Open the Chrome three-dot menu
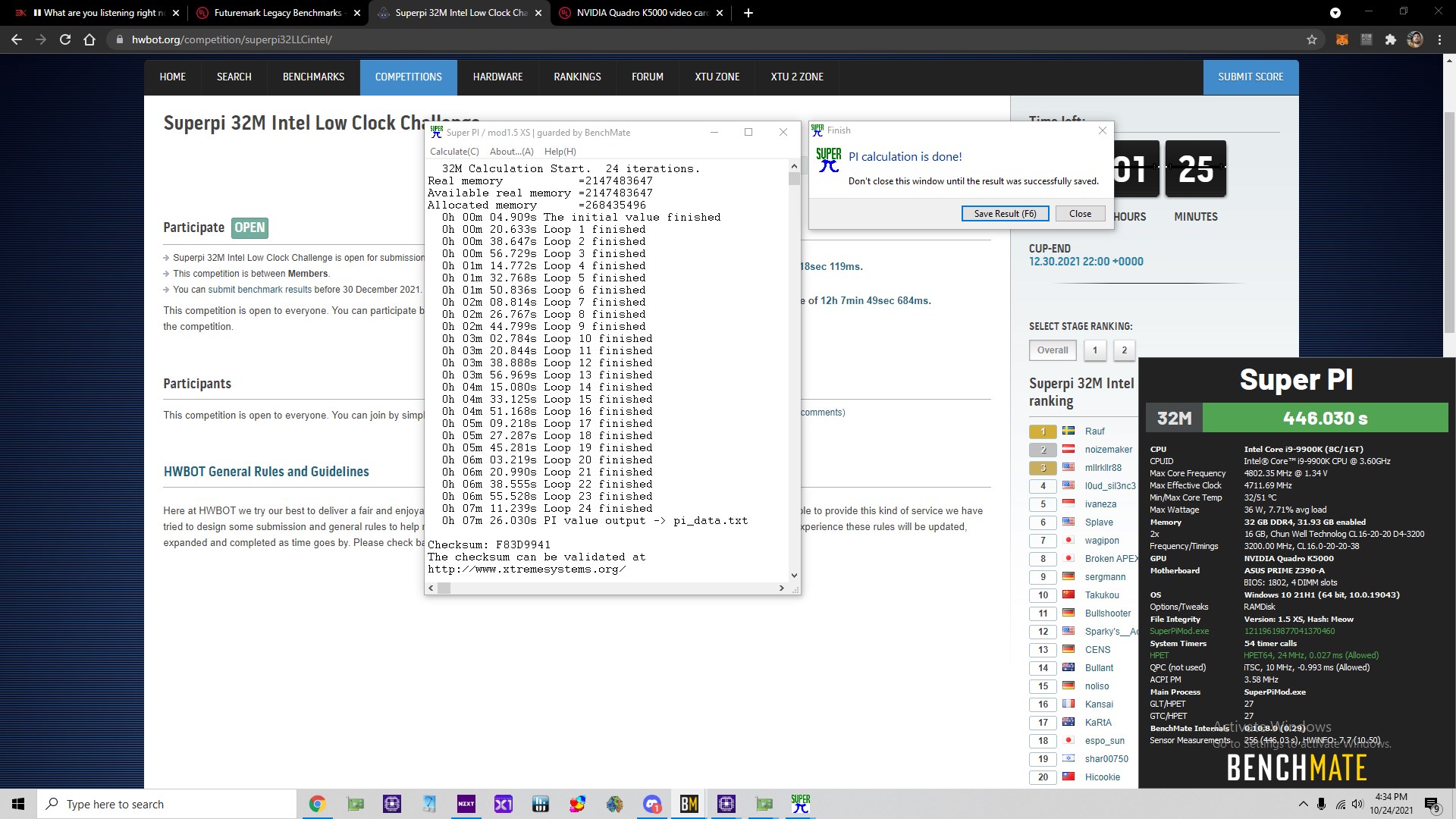 click(1439, 39)
